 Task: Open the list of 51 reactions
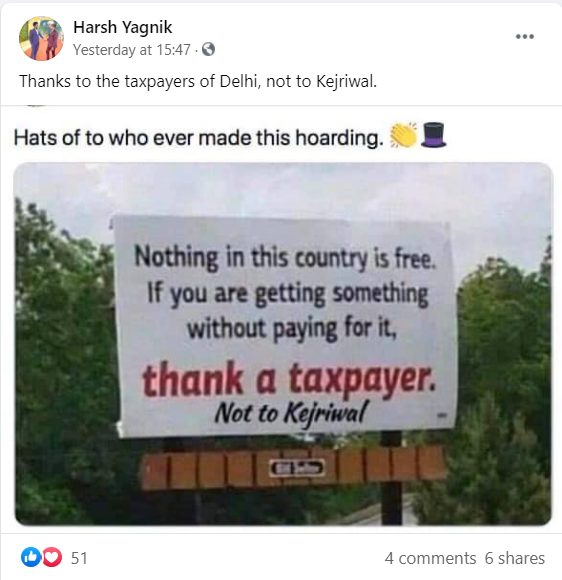pos(79,558)
